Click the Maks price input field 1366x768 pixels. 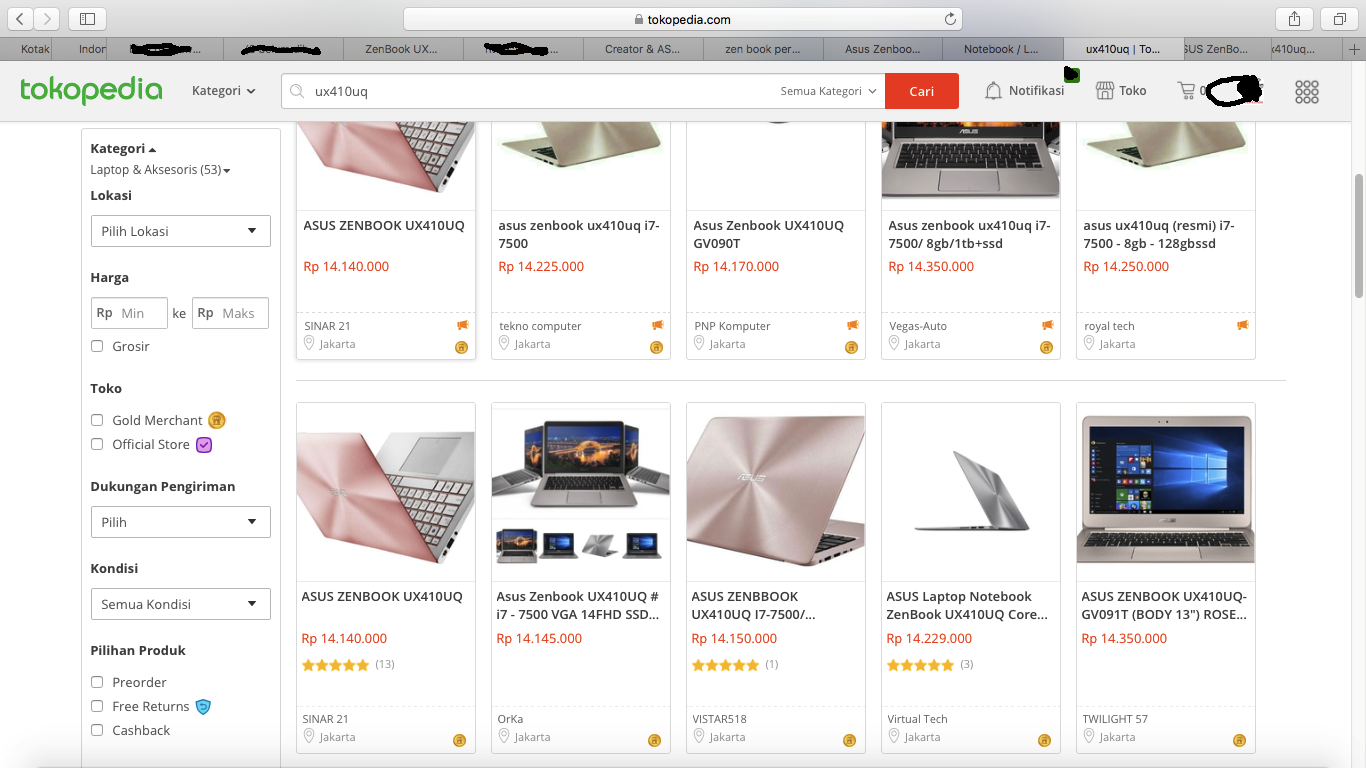(x=231, y=313)
